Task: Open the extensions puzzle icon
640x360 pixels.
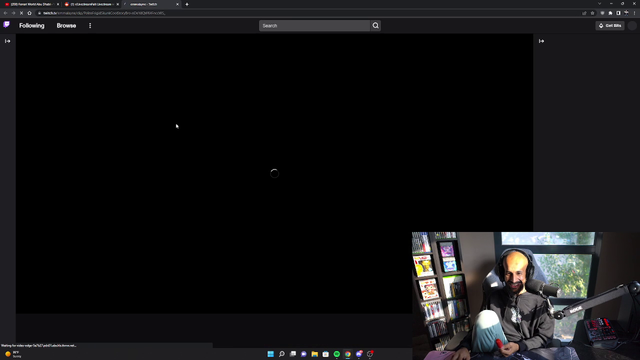Action: point(610,13)
